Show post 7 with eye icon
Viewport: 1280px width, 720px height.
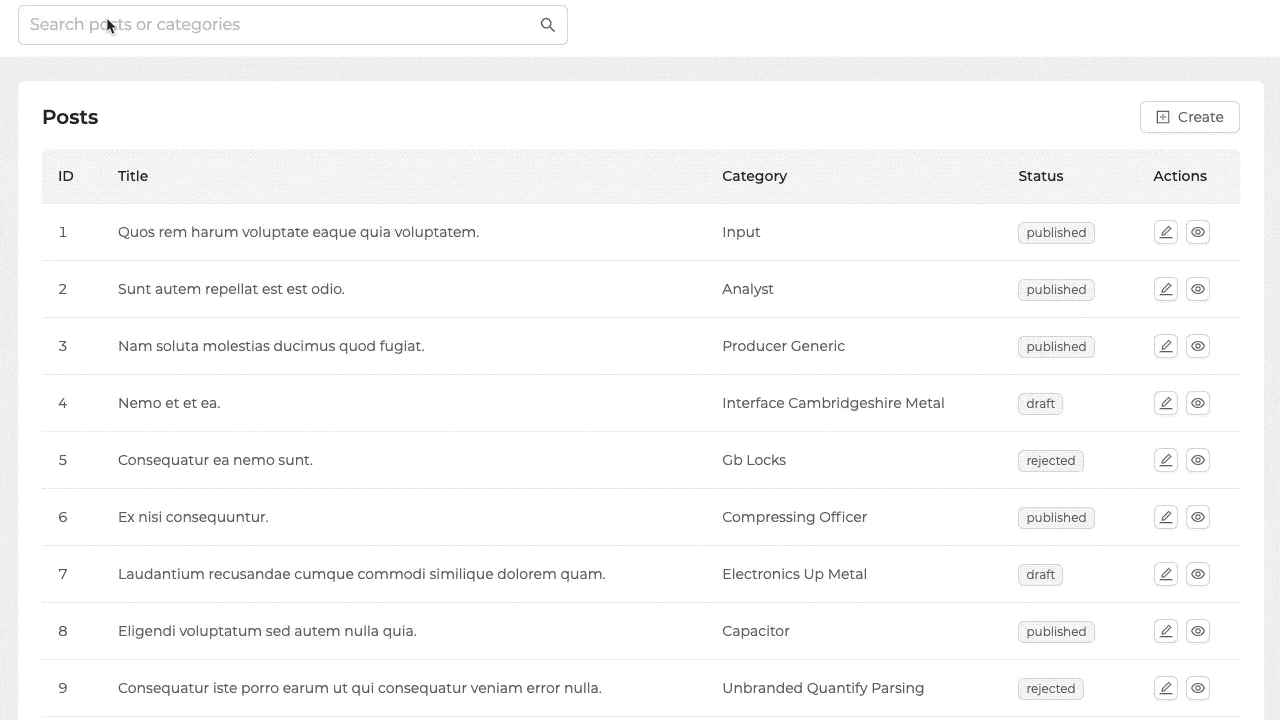1197,574
